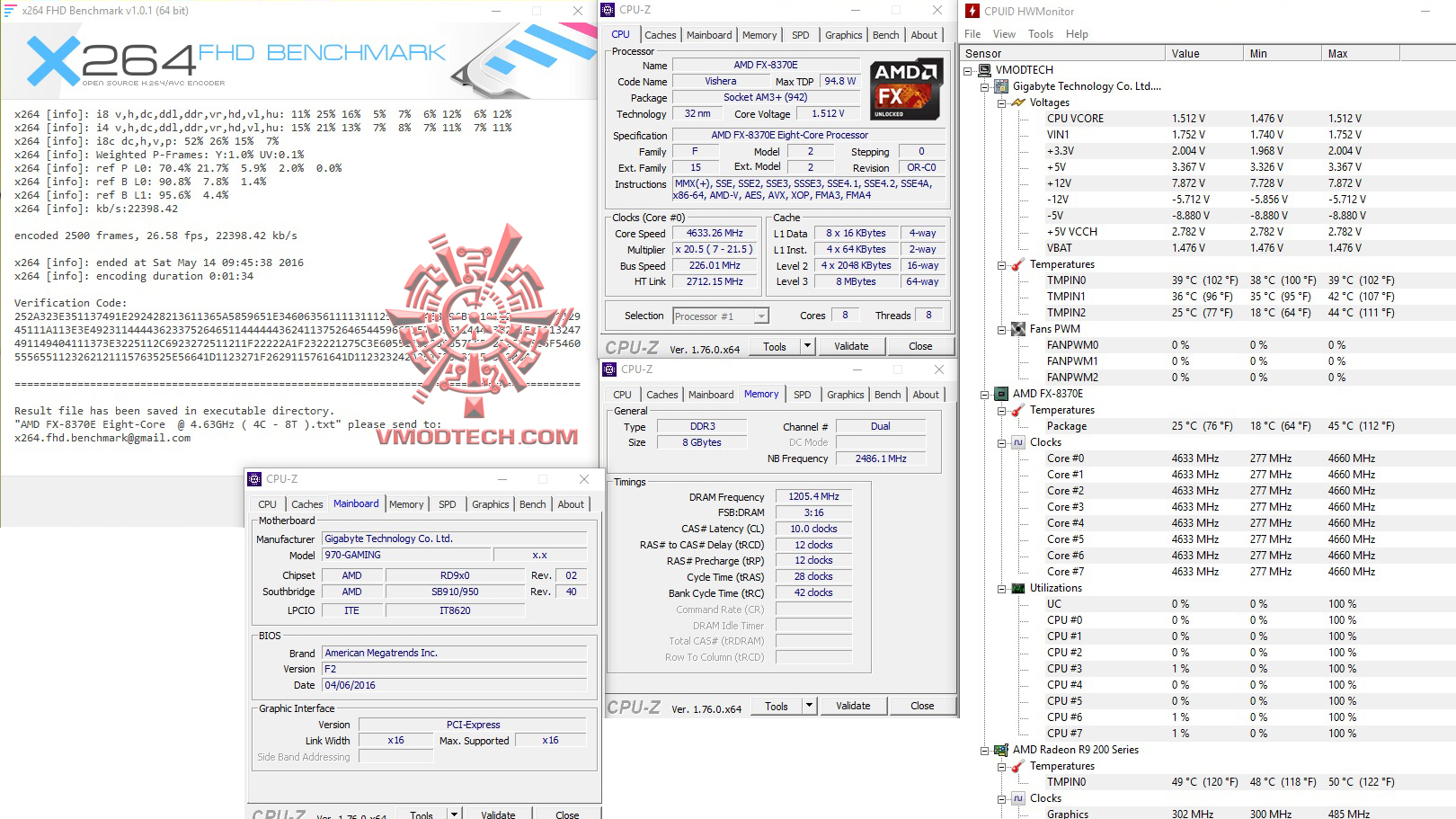
Task: Click the HWMonitor lightning app icon
Action: pyautogui.click(x=972, y=11)
